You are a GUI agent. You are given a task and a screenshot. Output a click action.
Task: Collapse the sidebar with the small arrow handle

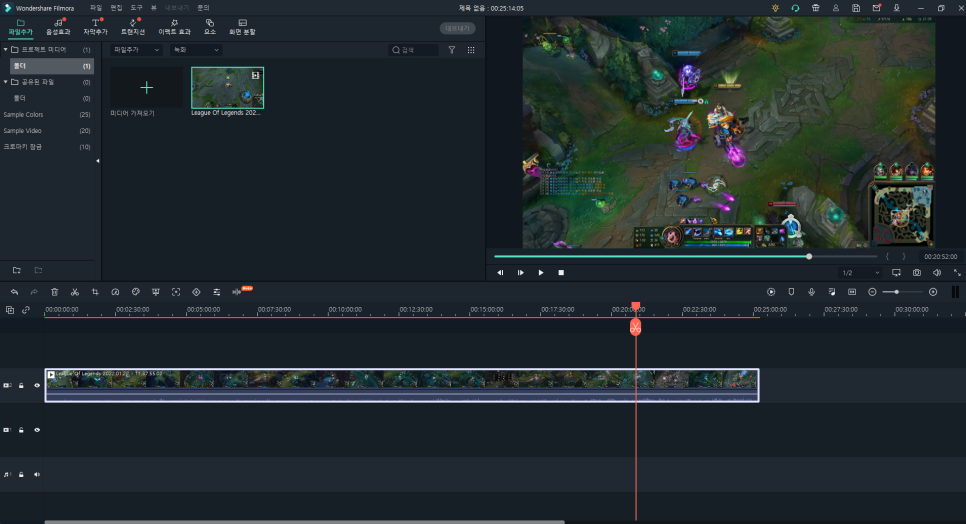tap(97, 161)
